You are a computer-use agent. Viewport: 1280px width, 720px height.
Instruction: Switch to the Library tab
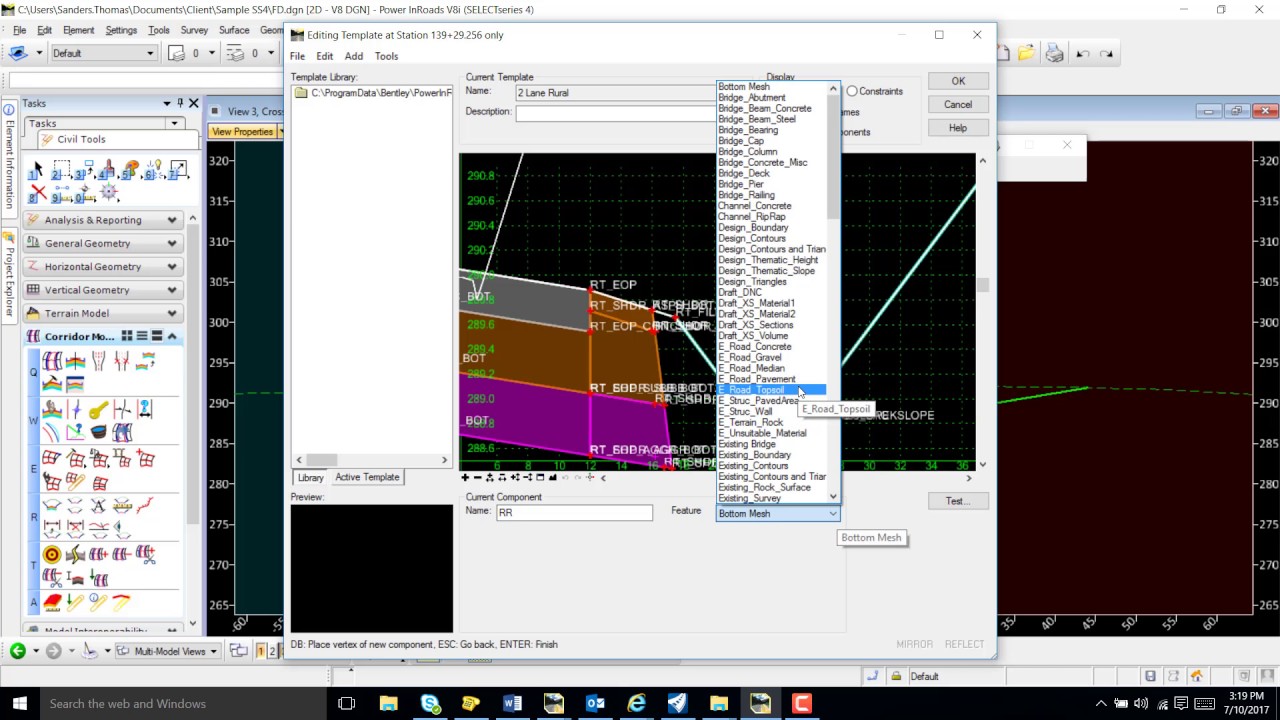coord(310,478)
